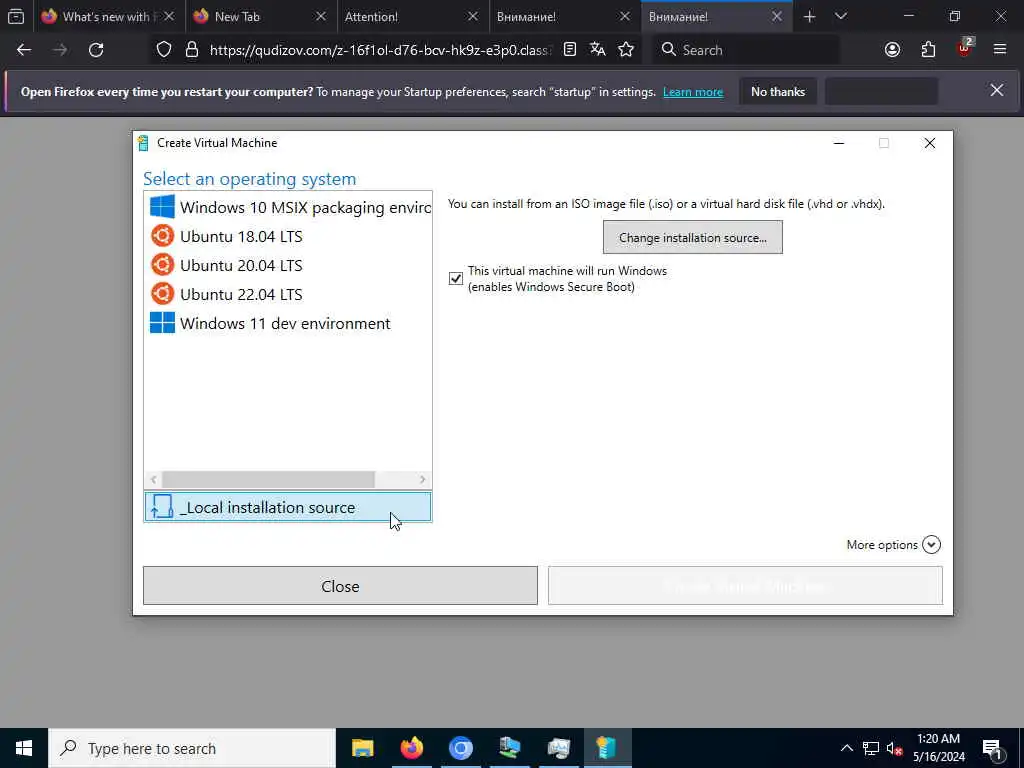The height and width of the screenshot is (768, 1024).
Task: Click the horizontal scrollbar thumb in OS list
Action: 268,479
